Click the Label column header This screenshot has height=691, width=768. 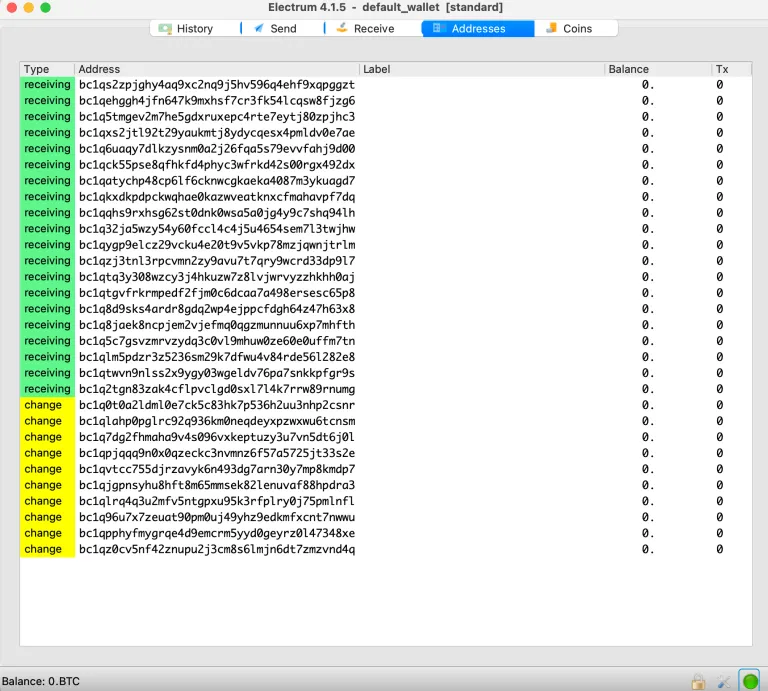[482, 69]
